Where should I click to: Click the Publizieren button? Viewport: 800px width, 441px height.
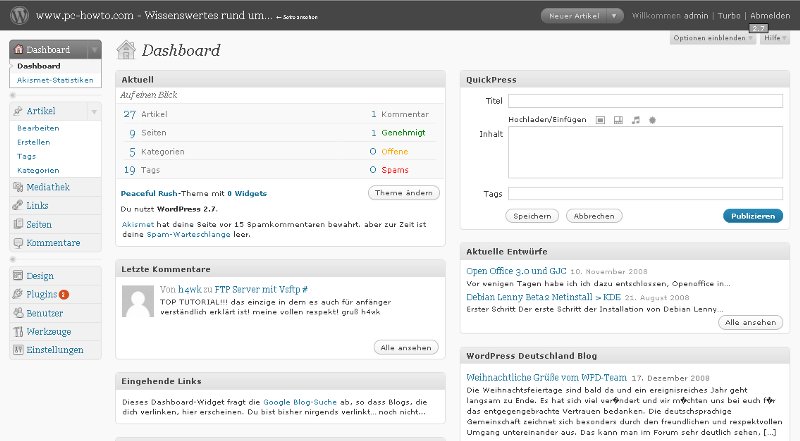point(753,216)
